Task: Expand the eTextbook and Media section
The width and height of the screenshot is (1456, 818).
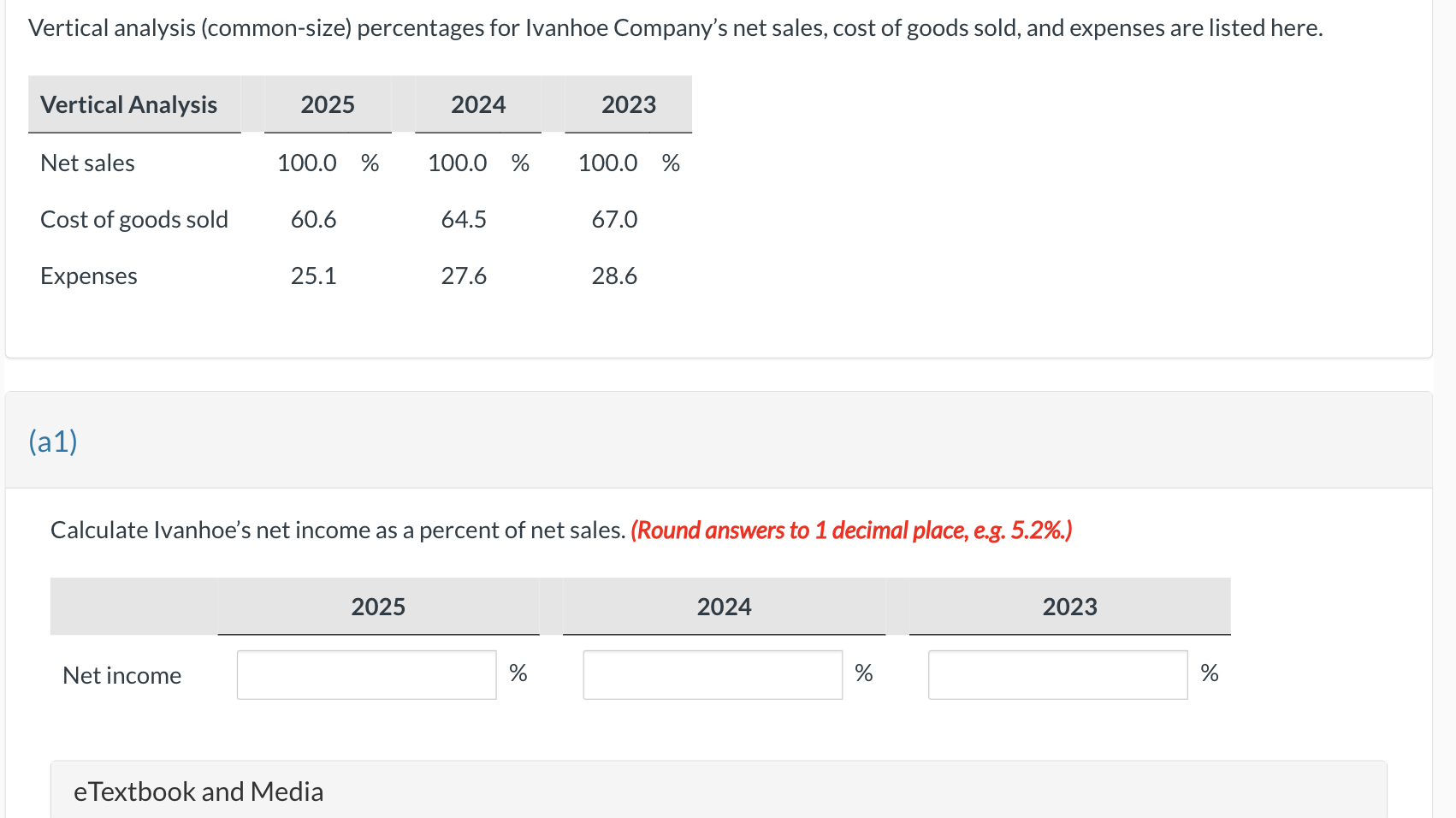Action: pos(198,791)
